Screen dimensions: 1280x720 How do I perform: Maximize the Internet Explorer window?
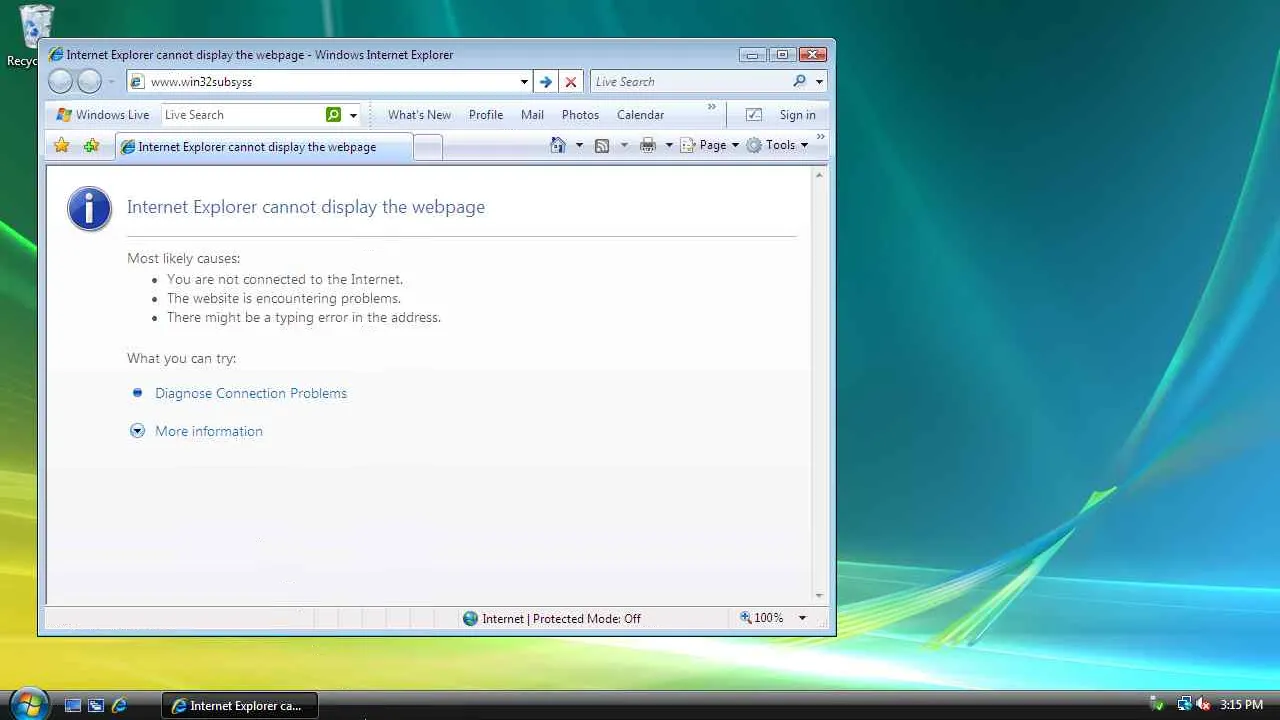click(x=782, y=55)
